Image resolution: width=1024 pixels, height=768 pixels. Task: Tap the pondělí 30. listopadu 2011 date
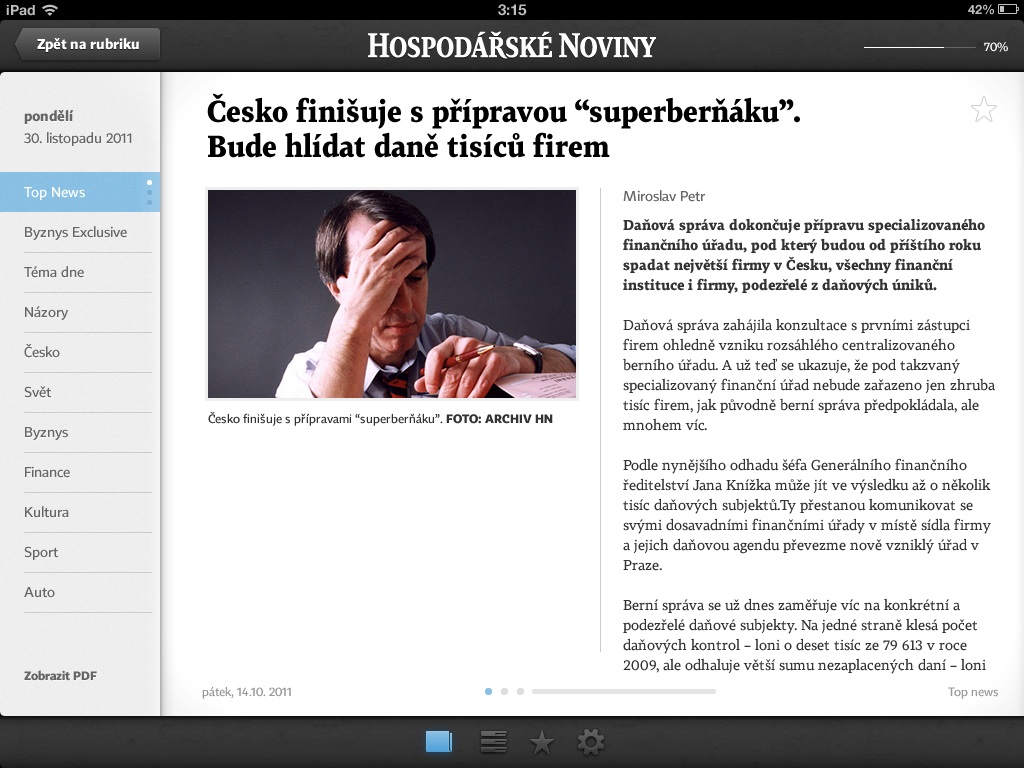pyautogui.click(x=78, y=127)
